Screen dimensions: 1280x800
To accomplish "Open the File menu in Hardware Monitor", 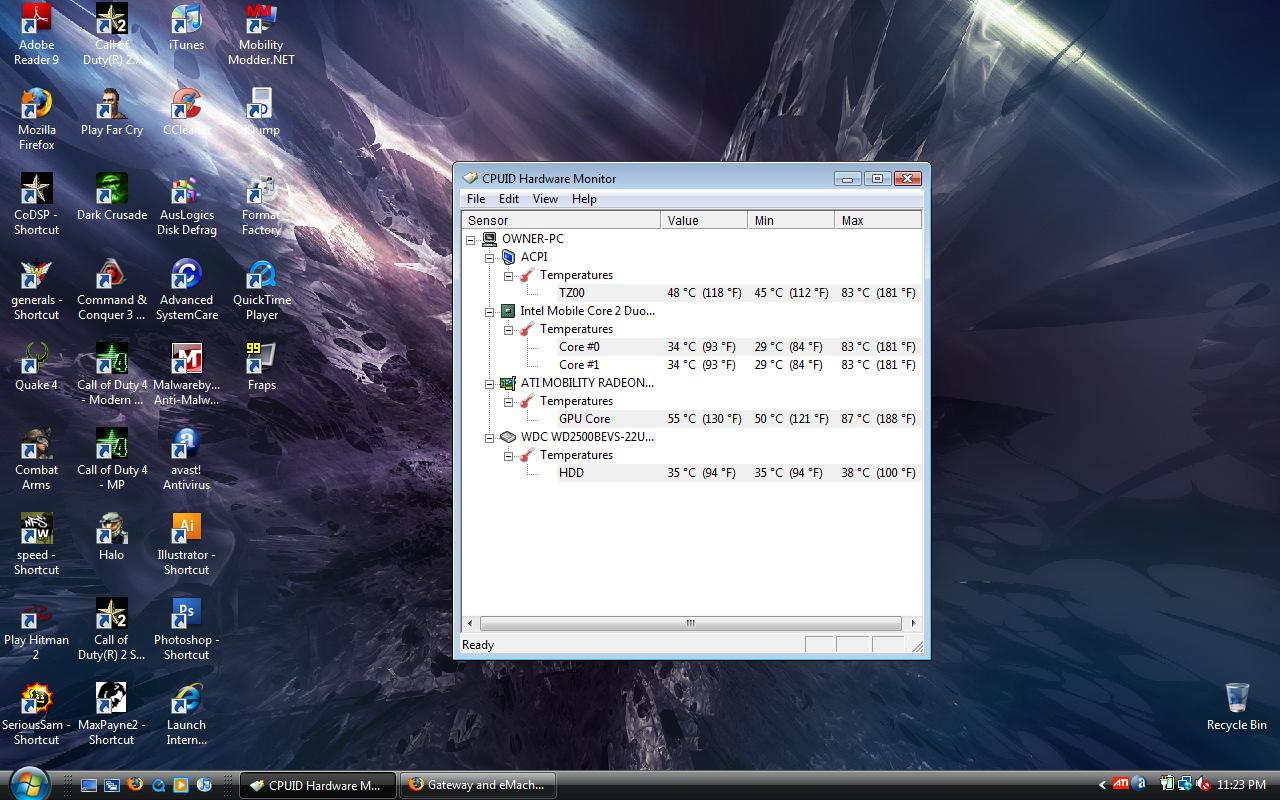I will tap(476, 199).
